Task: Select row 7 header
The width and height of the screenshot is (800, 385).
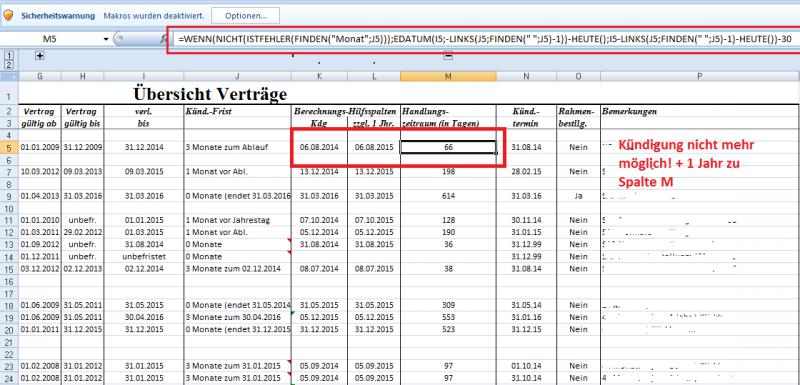Action: [10, 171]
